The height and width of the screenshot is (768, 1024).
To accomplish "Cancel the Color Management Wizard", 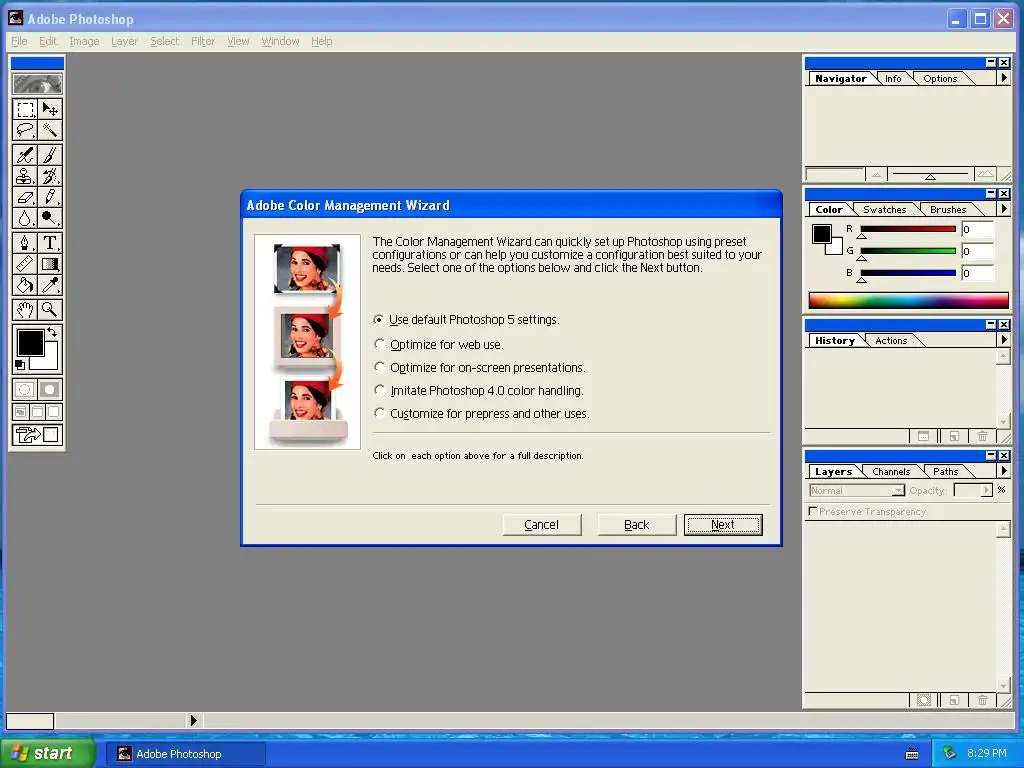I will (541, 524).
